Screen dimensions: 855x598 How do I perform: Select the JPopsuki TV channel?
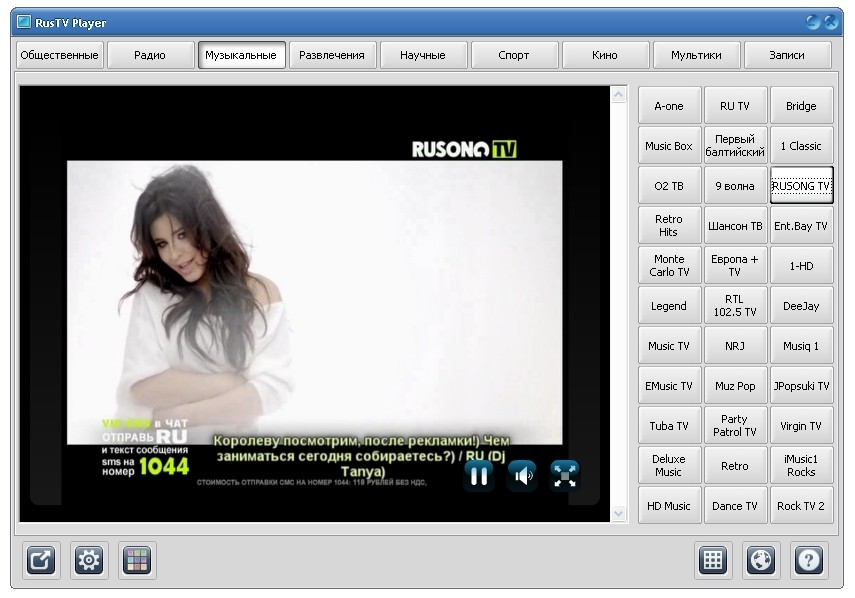click(801, 386)
